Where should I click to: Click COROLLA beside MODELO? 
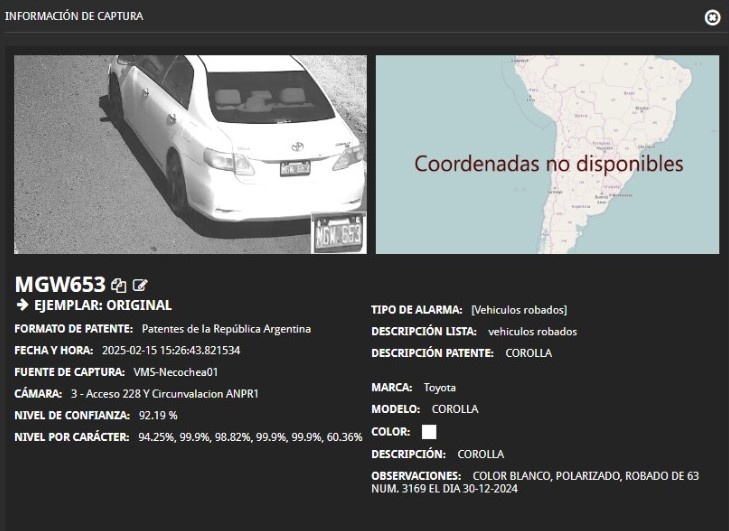coord(455,409)
